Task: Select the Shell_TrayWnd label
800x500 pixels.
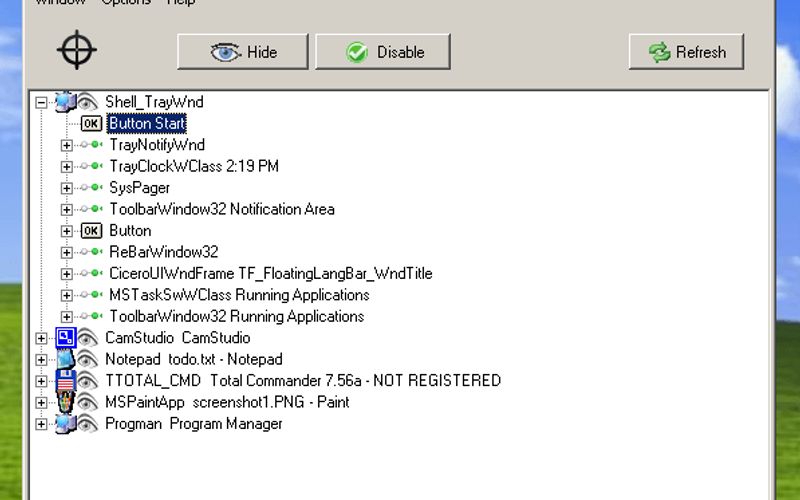Action: point(154,102)
